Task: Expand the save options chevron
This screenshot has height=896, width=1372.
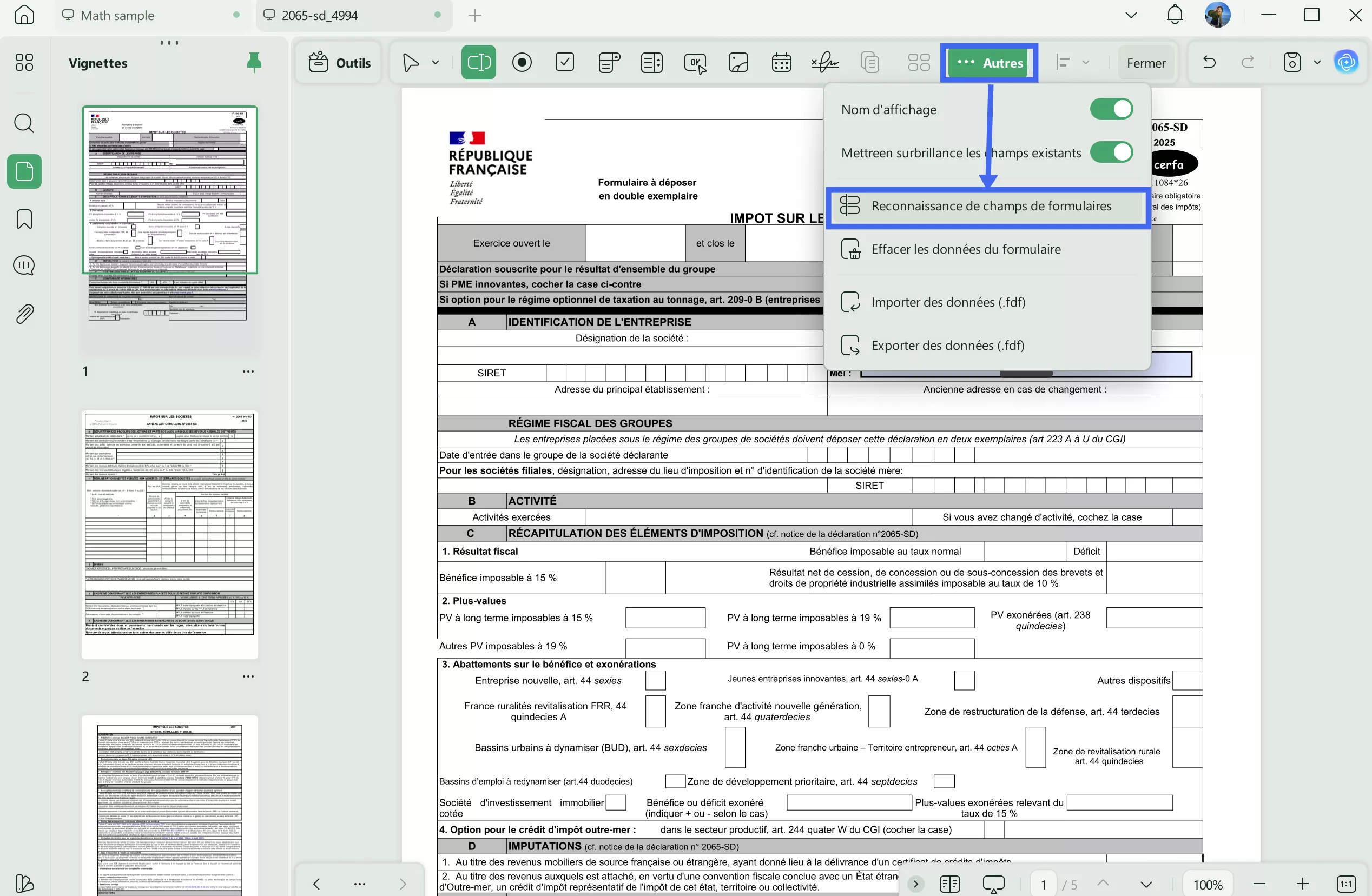Action: click(1316, 62)
